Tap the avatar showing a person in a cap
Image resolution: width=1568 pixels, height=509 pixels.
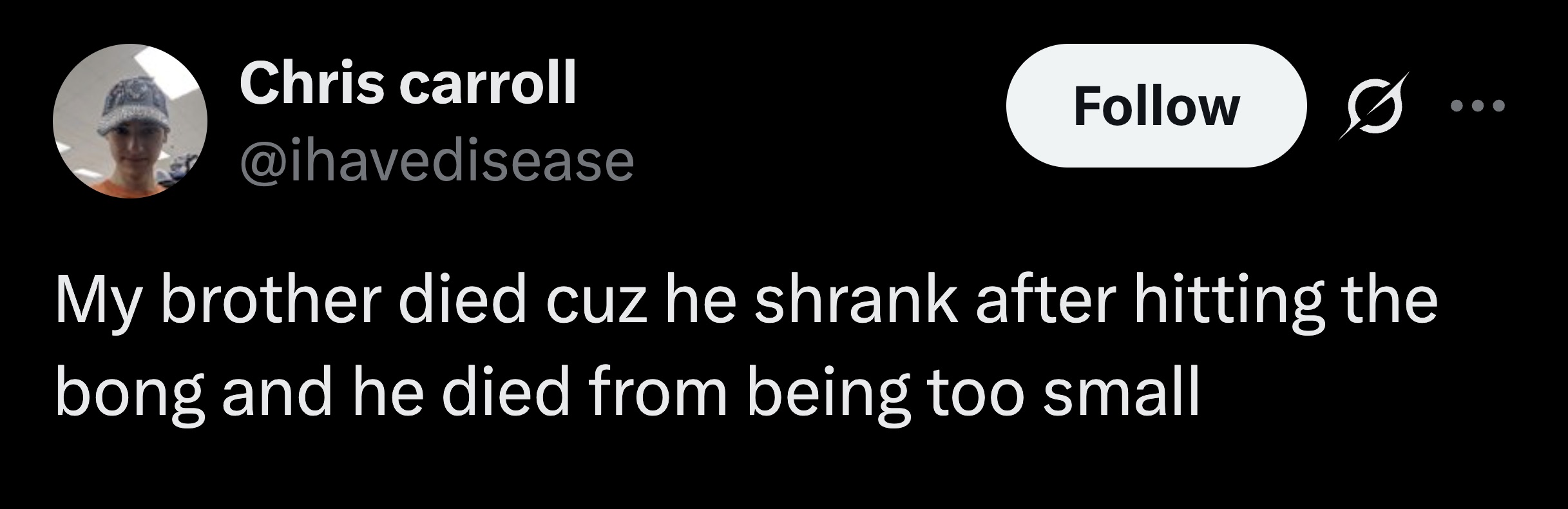coord(130,121)
